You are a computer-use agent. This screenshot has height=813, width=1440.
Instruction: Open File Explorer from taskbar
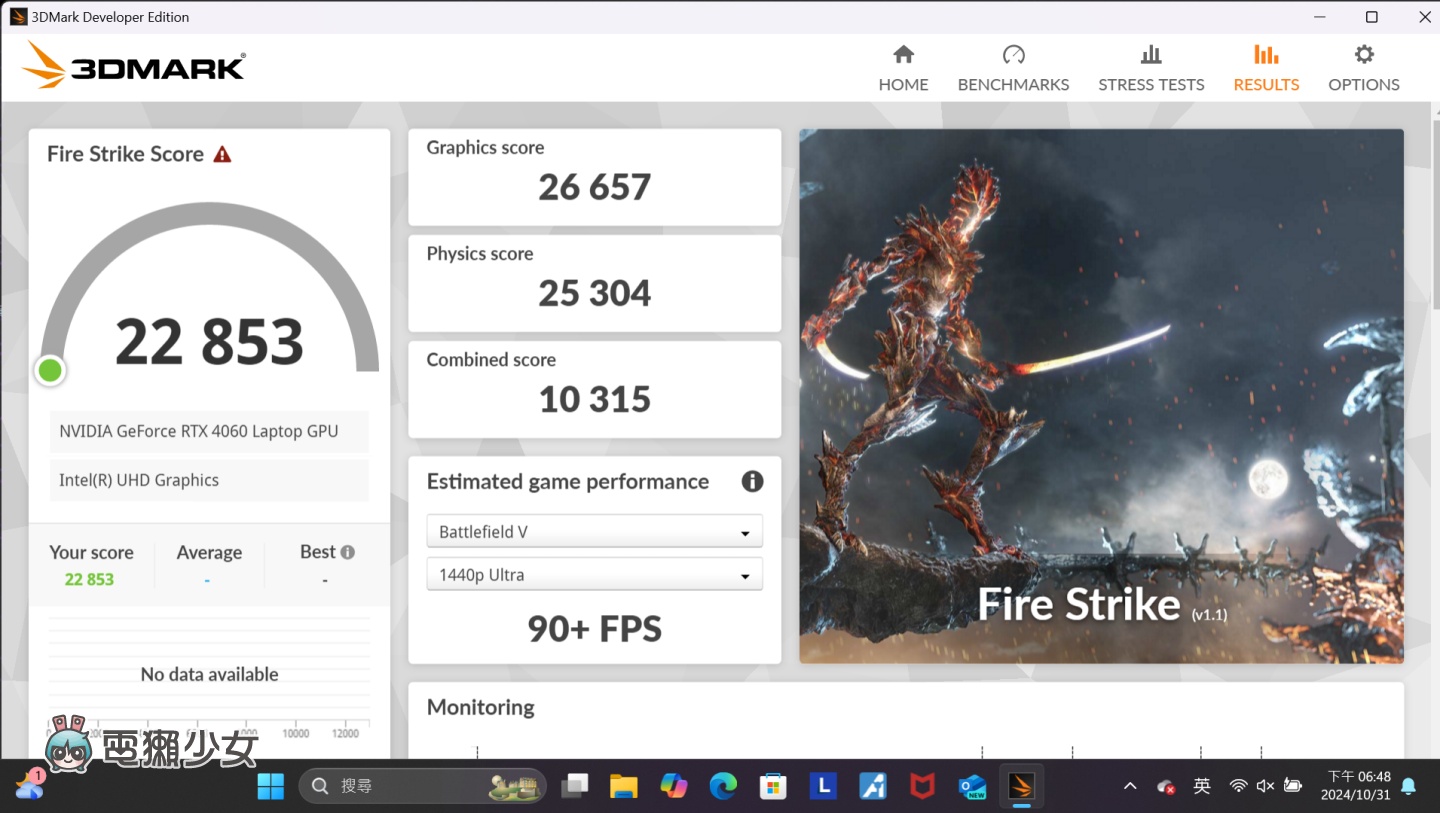click(624, 786)
